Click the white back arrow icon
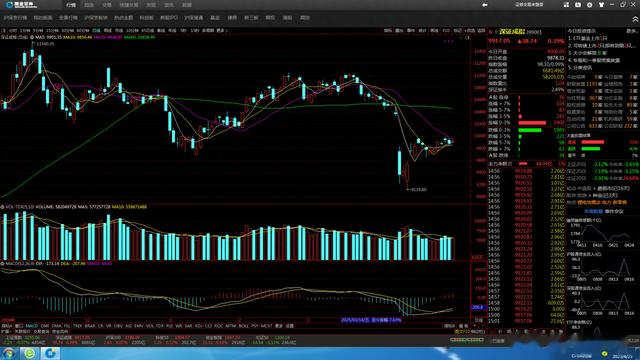The width and height of the screenshot is (640, 360). click(x=484, y=5)
